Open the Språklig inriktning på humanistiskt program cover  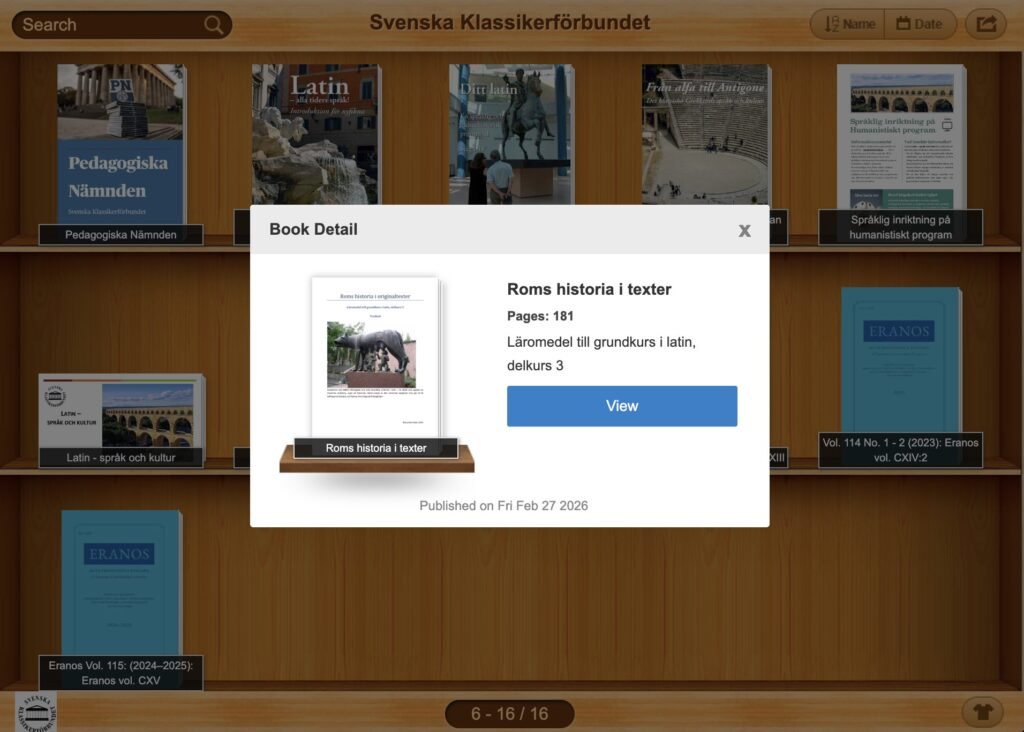click(x=900, y=138)
